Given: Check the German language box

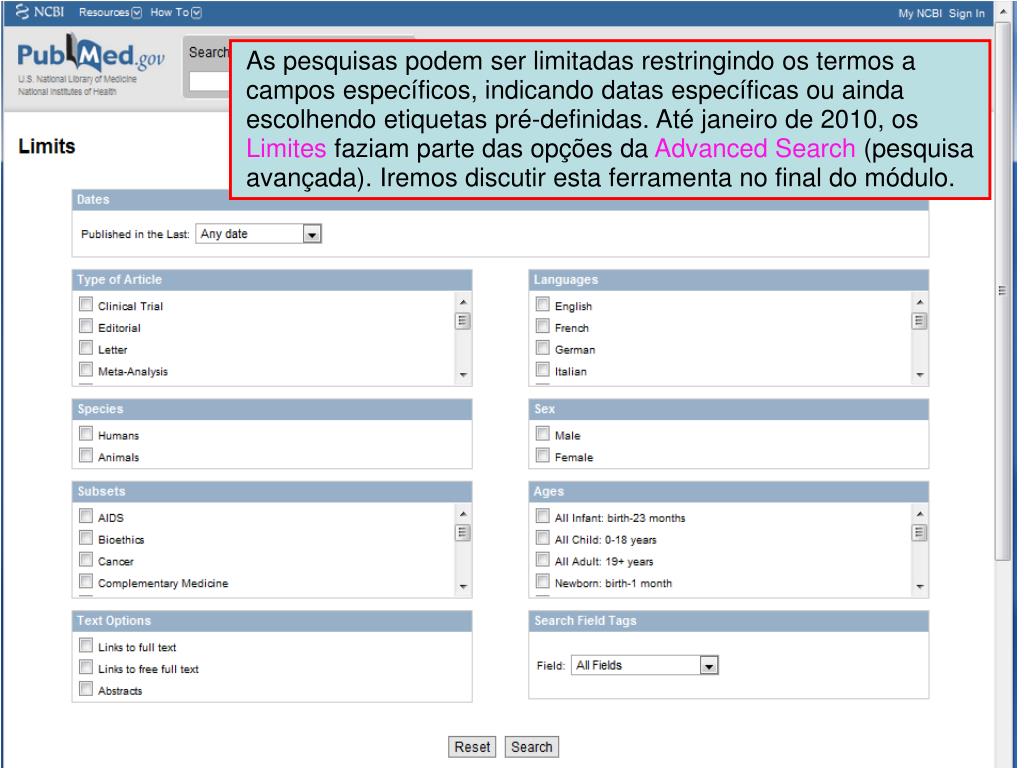Looking at the screenshot, I should (542, 347).
